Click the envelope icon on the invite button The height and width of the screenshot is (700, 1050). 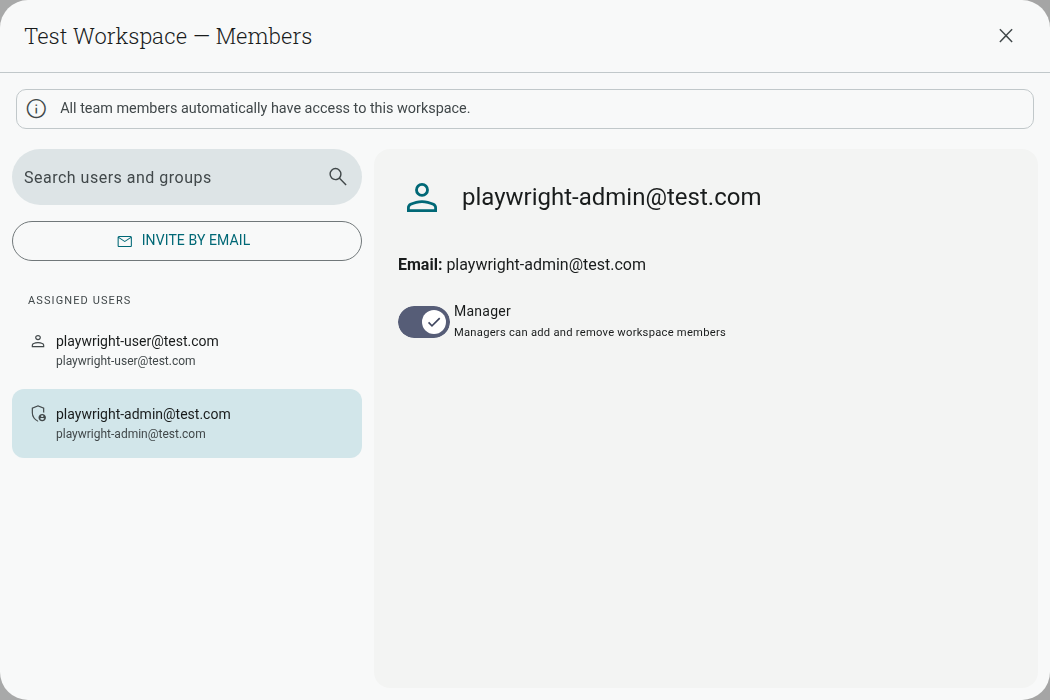pyautogui.click(x=125, y=241)
